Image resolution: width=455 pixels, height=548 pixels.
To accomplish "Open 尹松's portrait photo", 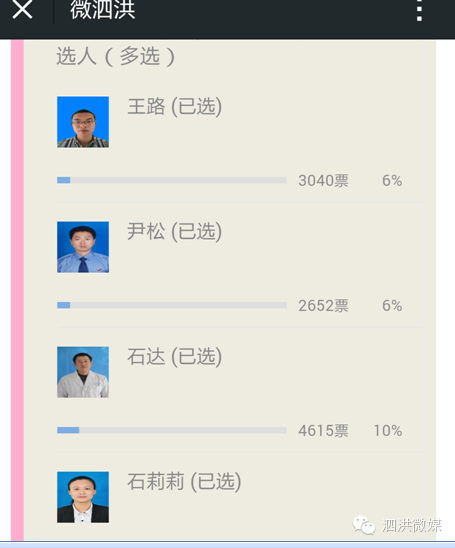I will pos(83,247).
